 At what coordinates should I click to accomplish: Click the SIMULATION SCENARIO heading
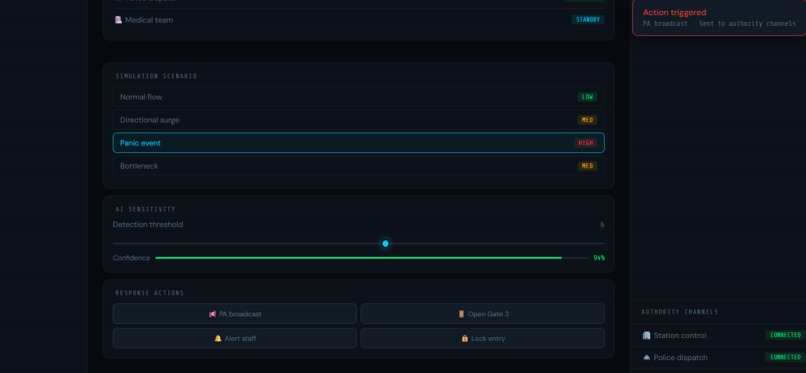[156, 76]
